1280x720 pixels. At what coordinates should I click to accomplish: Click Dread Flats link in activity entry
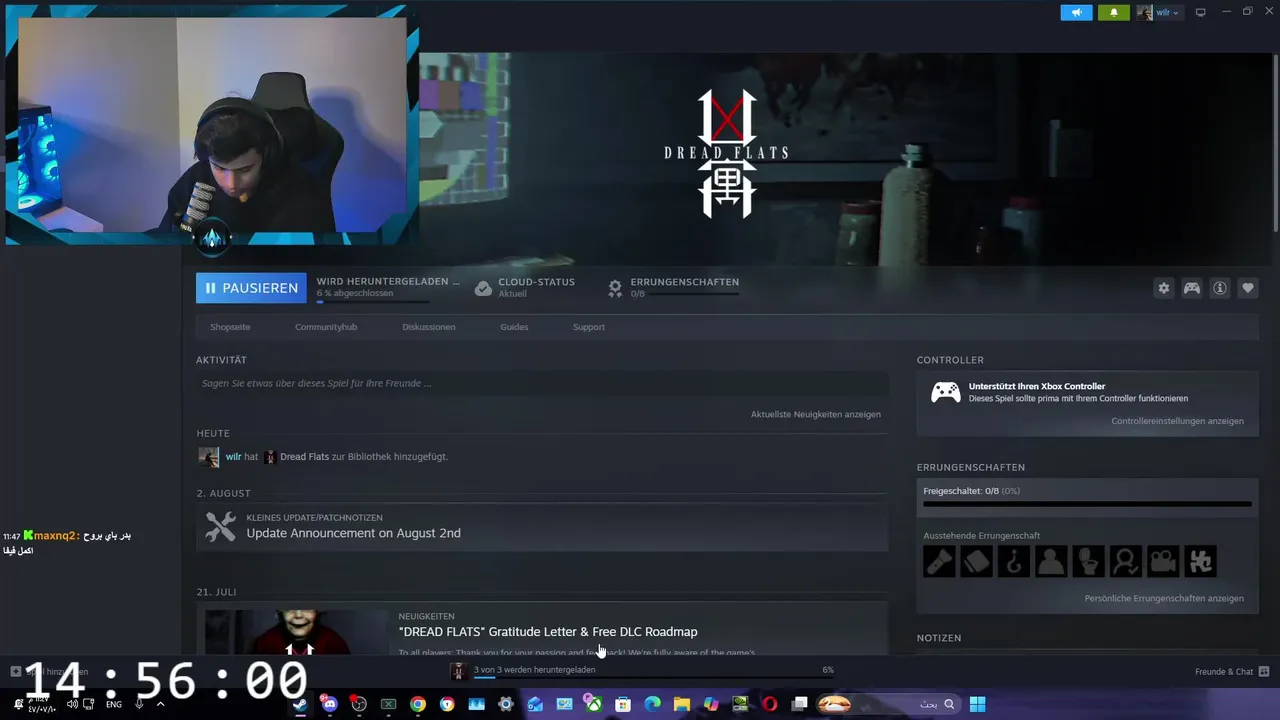pyautogui.click(x=304, y=457)
